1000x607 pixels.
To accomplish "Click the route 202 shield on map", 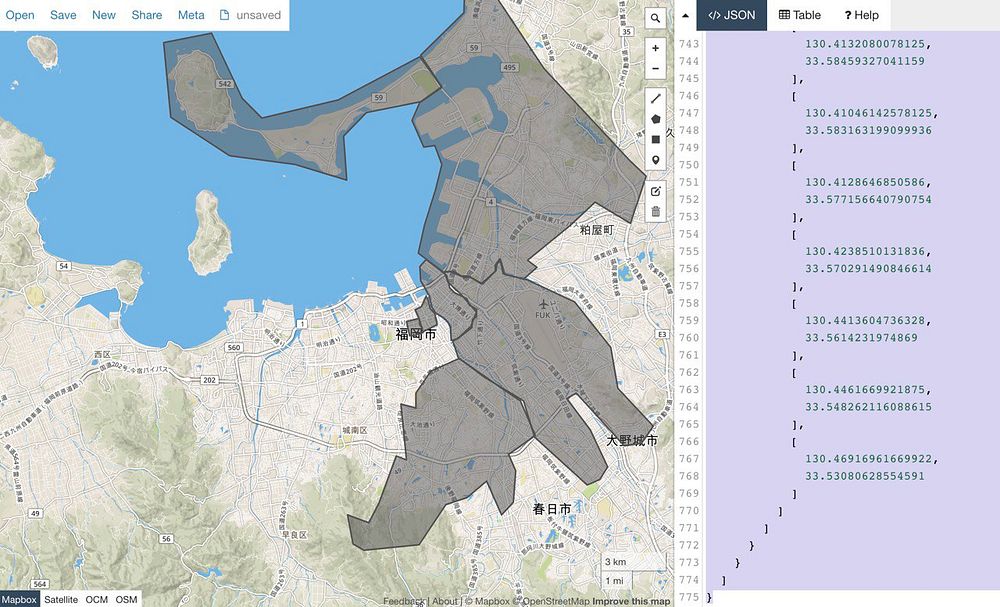I will click(x=209, y=380).
